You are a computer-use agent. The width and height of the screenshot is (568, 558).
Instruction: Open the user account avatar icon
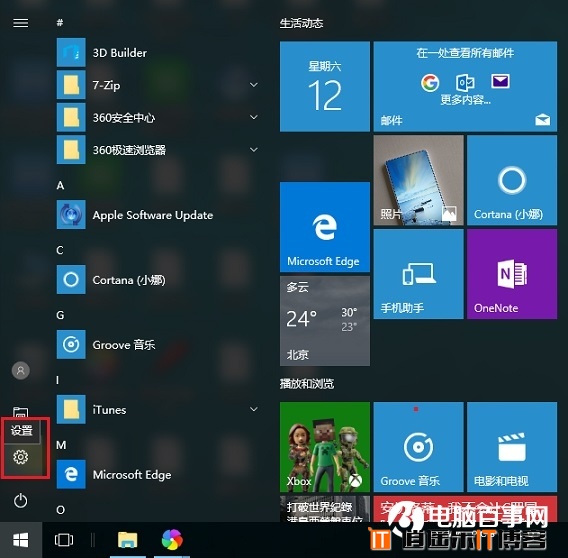(x=21, y=370)
